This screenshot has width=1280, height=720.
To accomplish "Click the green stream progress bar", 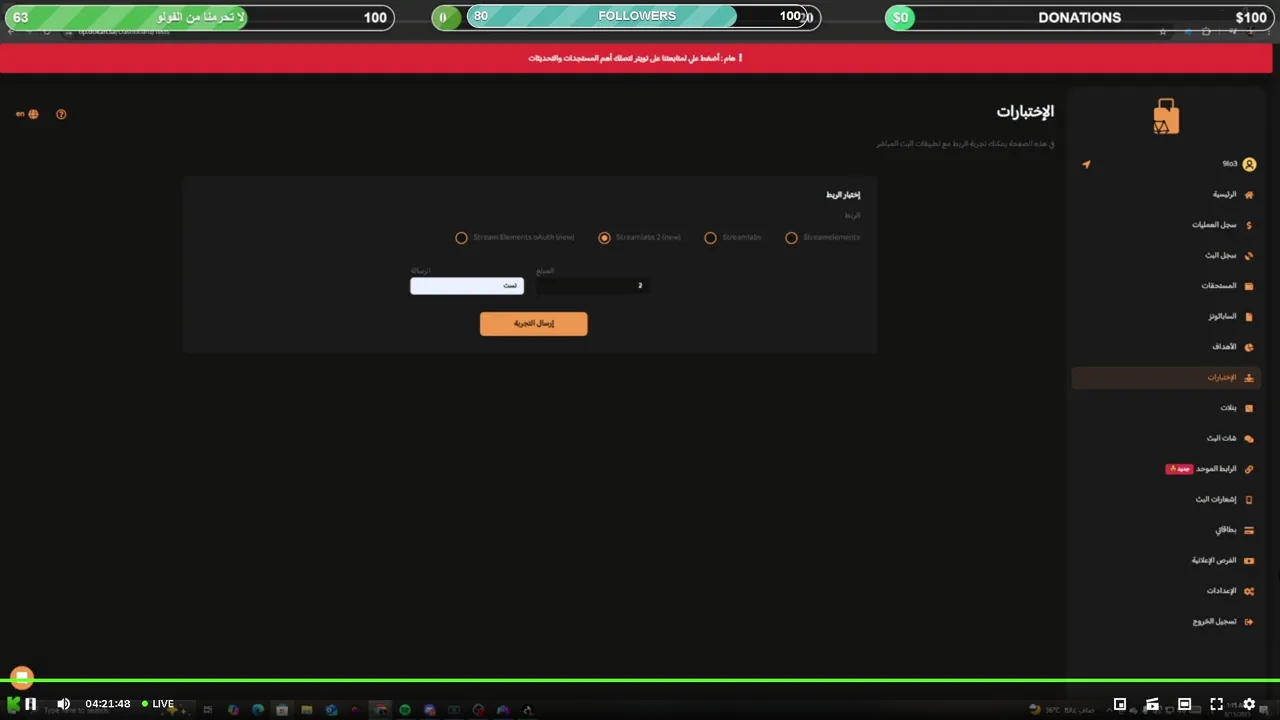I will click(640, 680).
